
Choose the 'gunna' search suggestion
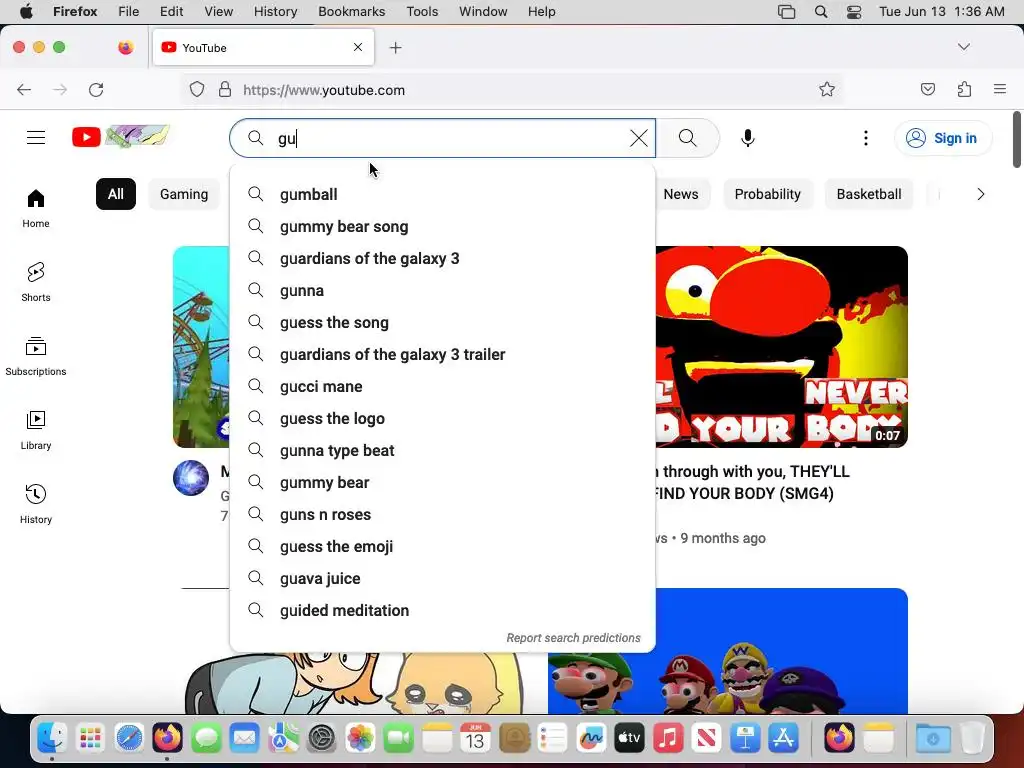(x=443, y=291)
